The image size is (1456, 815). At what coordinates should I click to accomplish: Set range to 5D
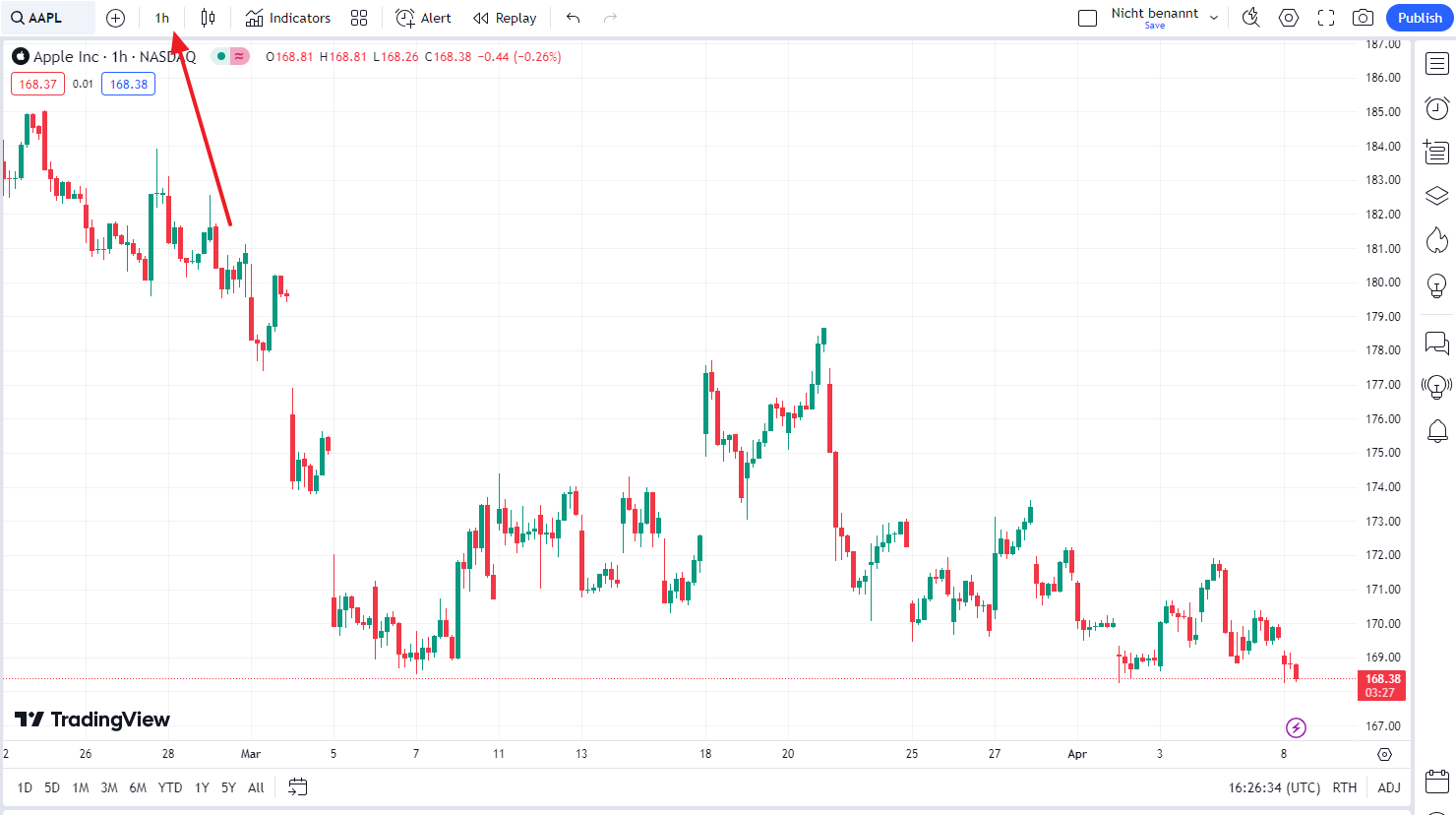(x=52, y=787)
